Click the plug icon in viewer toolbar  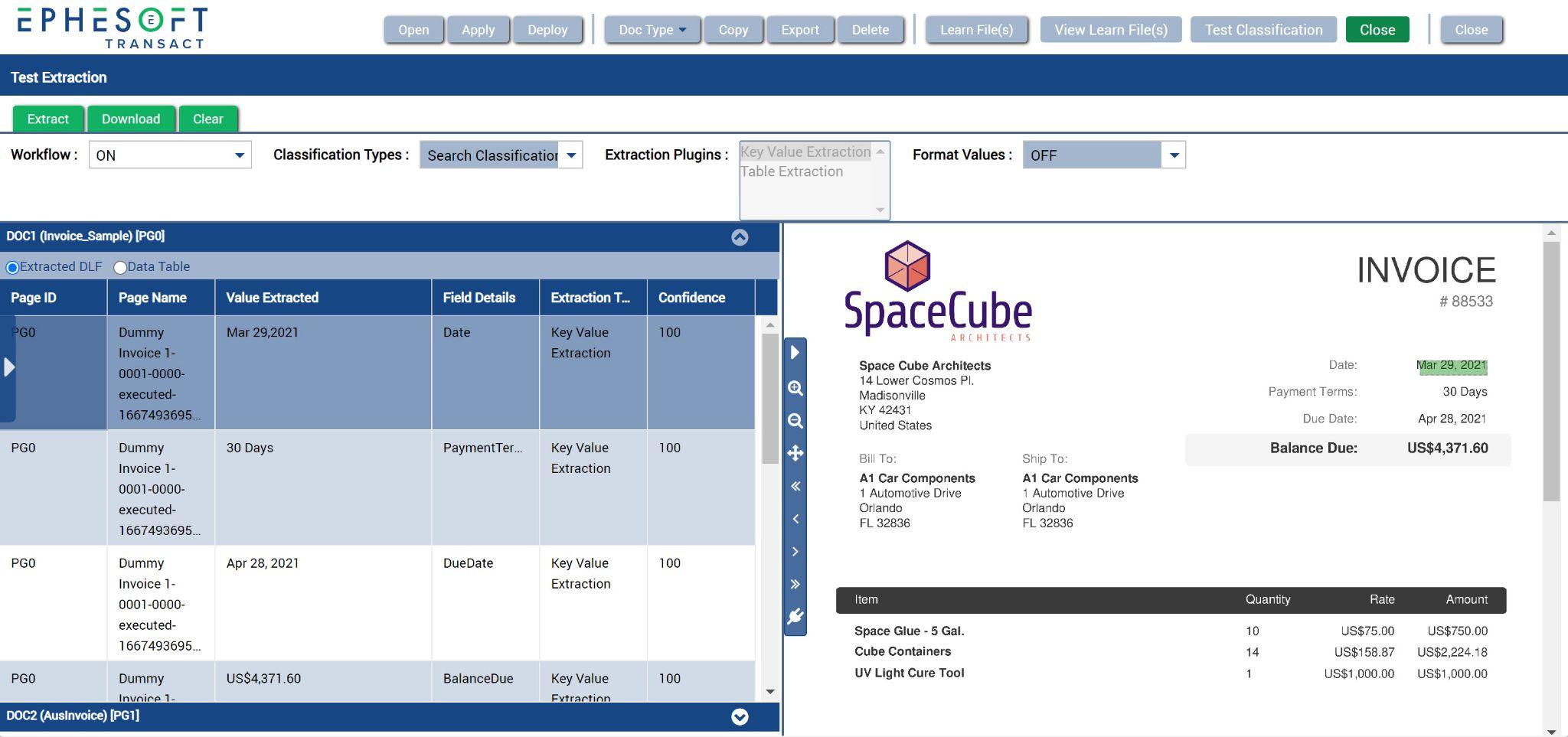coord(795,616)
